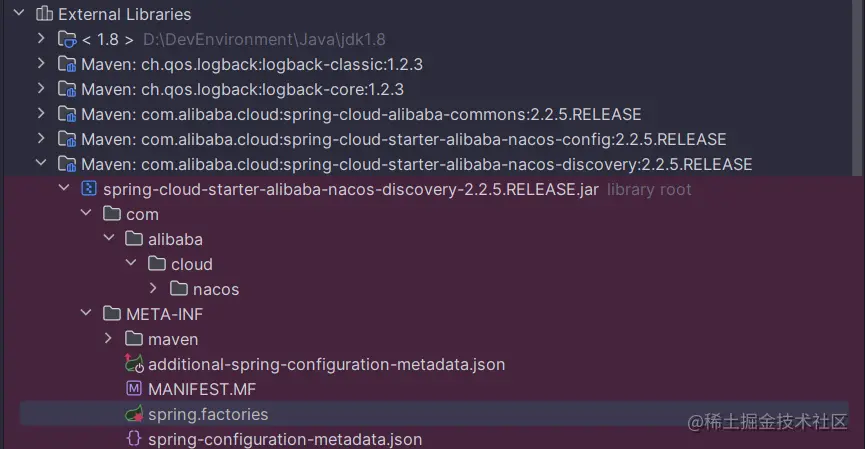Click the nacos-discovery jar file icon
This screenshot has height=449, width=865.
[89, 189]
